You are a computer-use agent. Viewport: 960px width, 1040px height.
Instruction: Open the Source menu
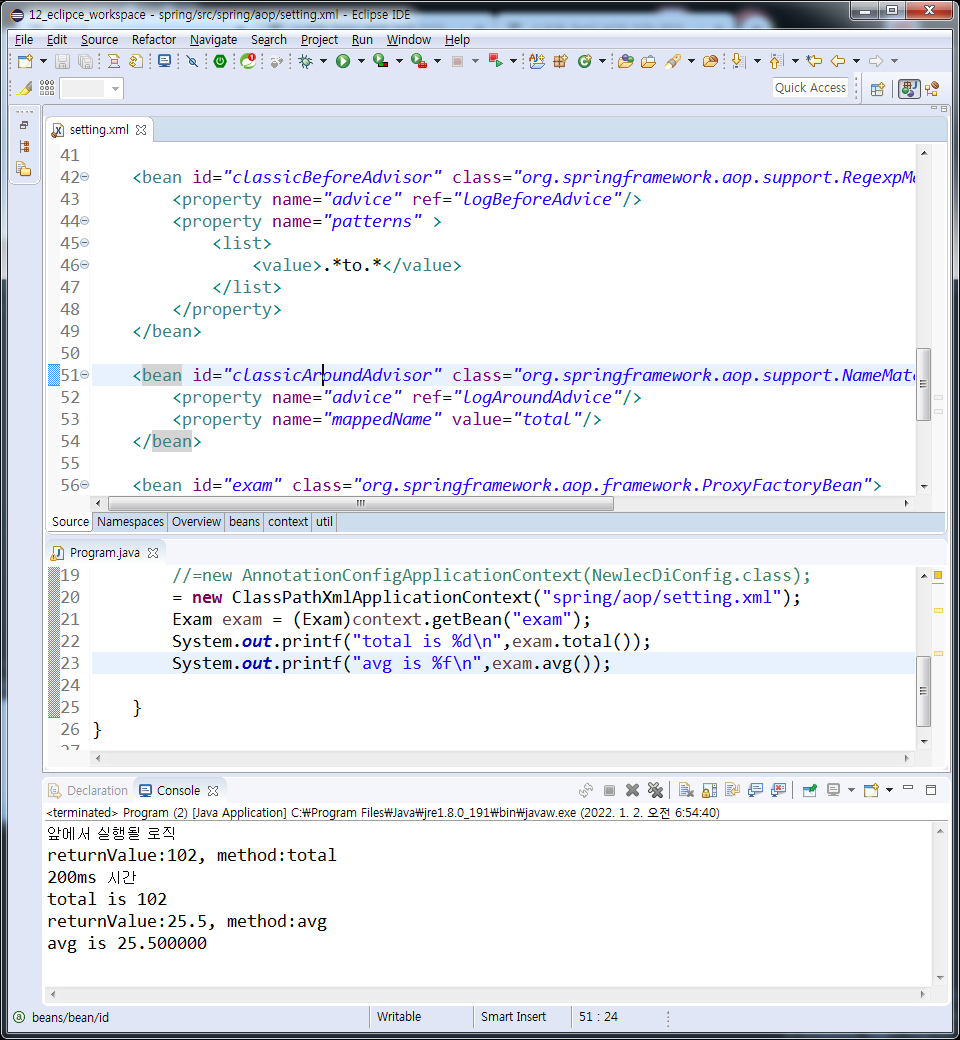[x=100, y=40]
